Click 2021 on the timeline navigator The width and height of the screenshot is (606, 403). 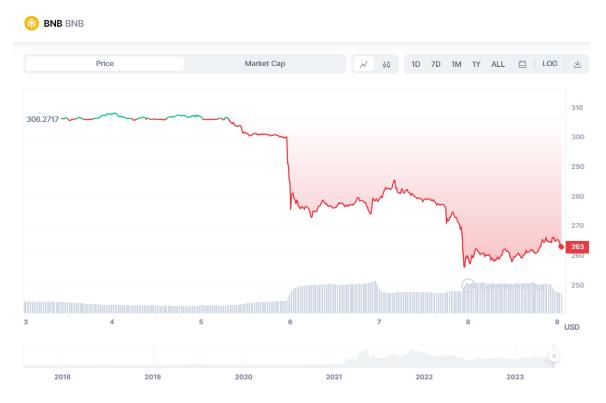[334, 376]
